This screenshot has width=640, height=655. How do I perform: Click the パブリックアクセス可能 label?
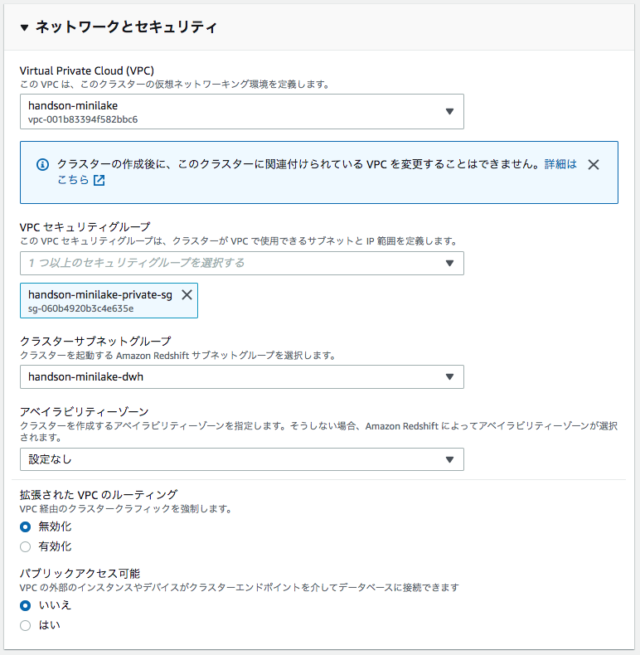[80, 573]
